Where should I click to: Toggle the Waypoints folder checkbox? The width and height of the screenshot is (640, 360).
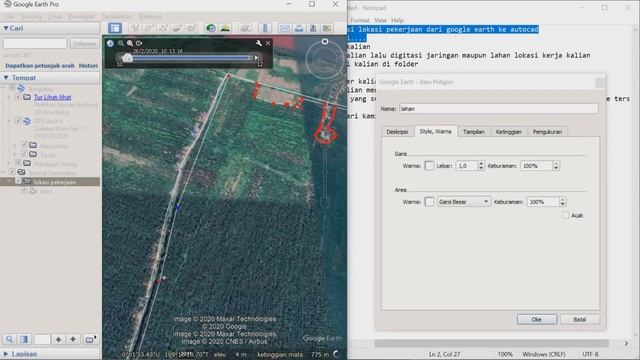24,145
